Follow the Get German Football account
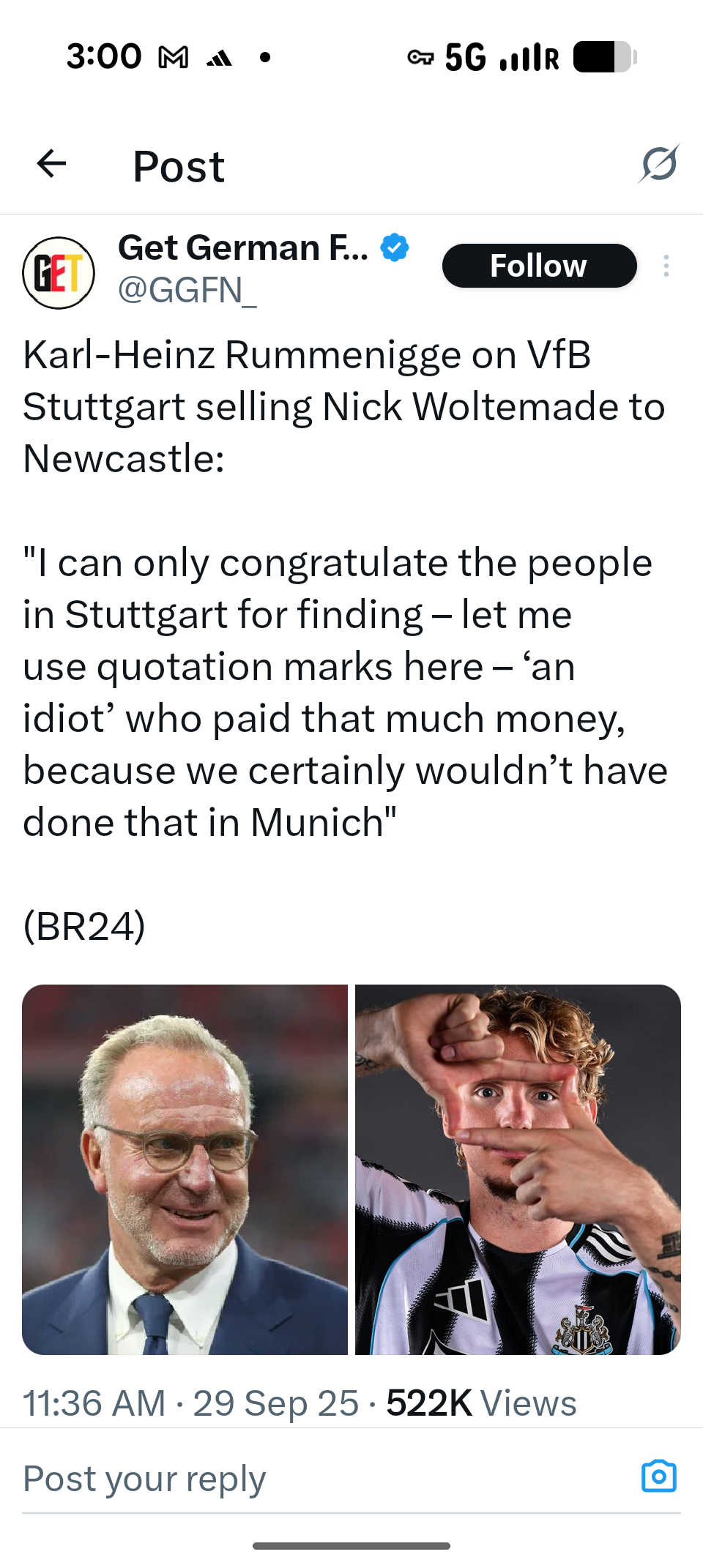 (539, 266)
